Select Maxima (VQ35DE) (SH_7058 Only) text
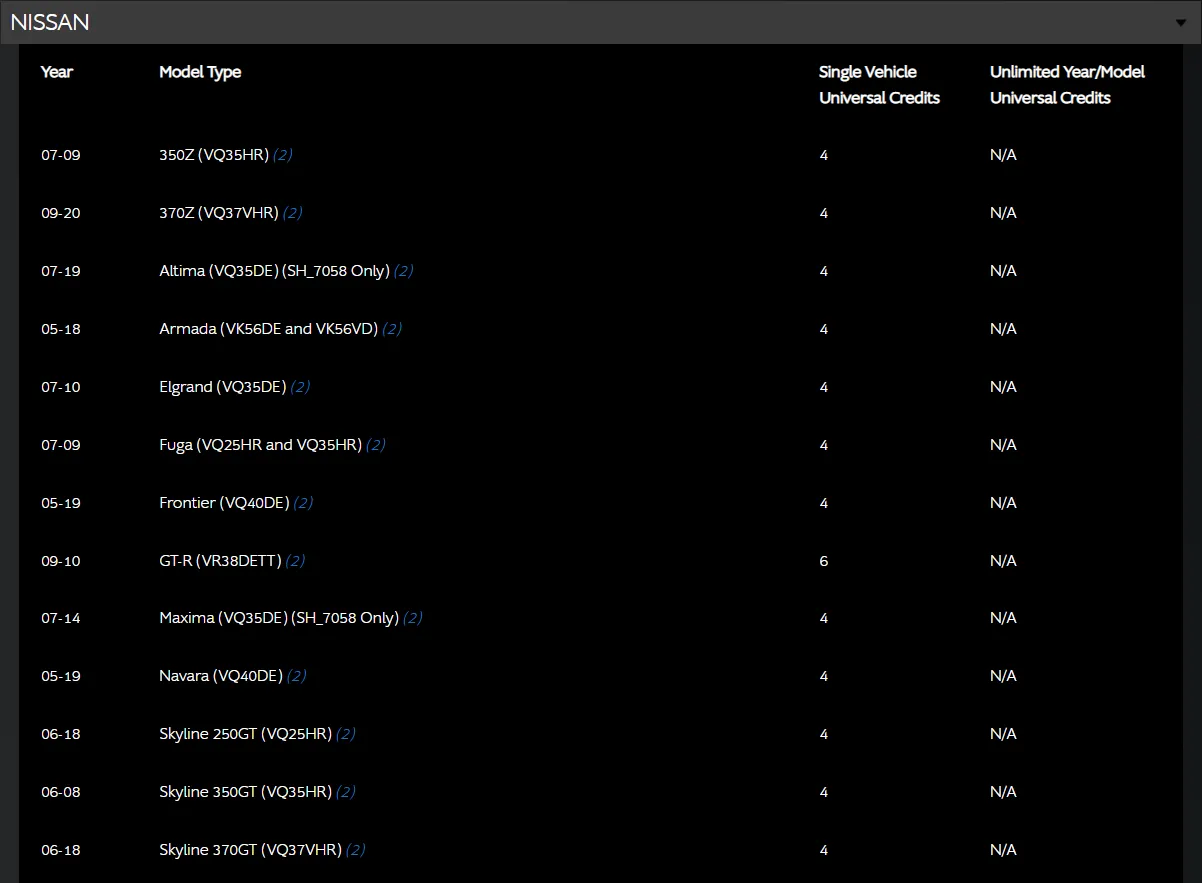This screenshot has width=1202, height=883. (x=279, y=618)
